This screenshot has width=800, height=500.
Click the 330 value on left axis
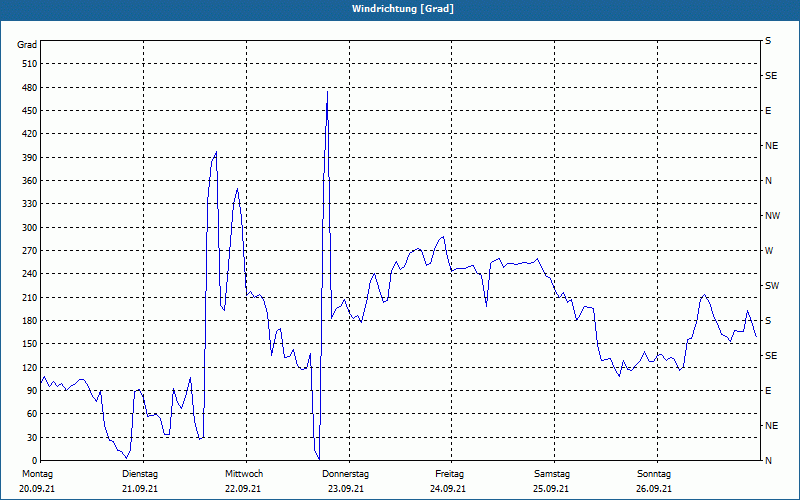click(30, 204)
